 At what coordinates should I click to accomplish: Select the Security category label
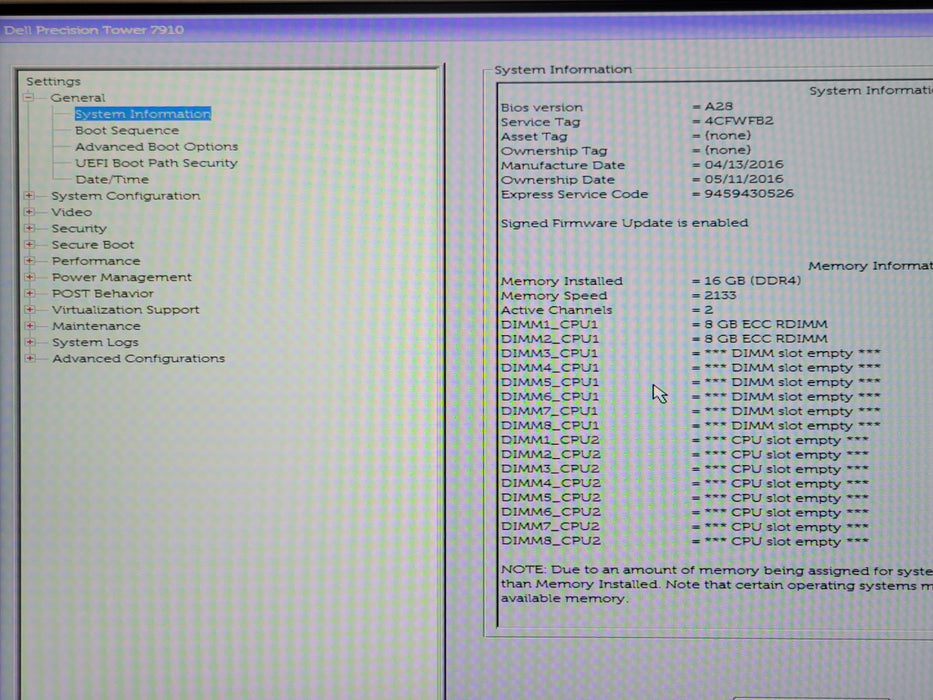click(x=79, y=229)
